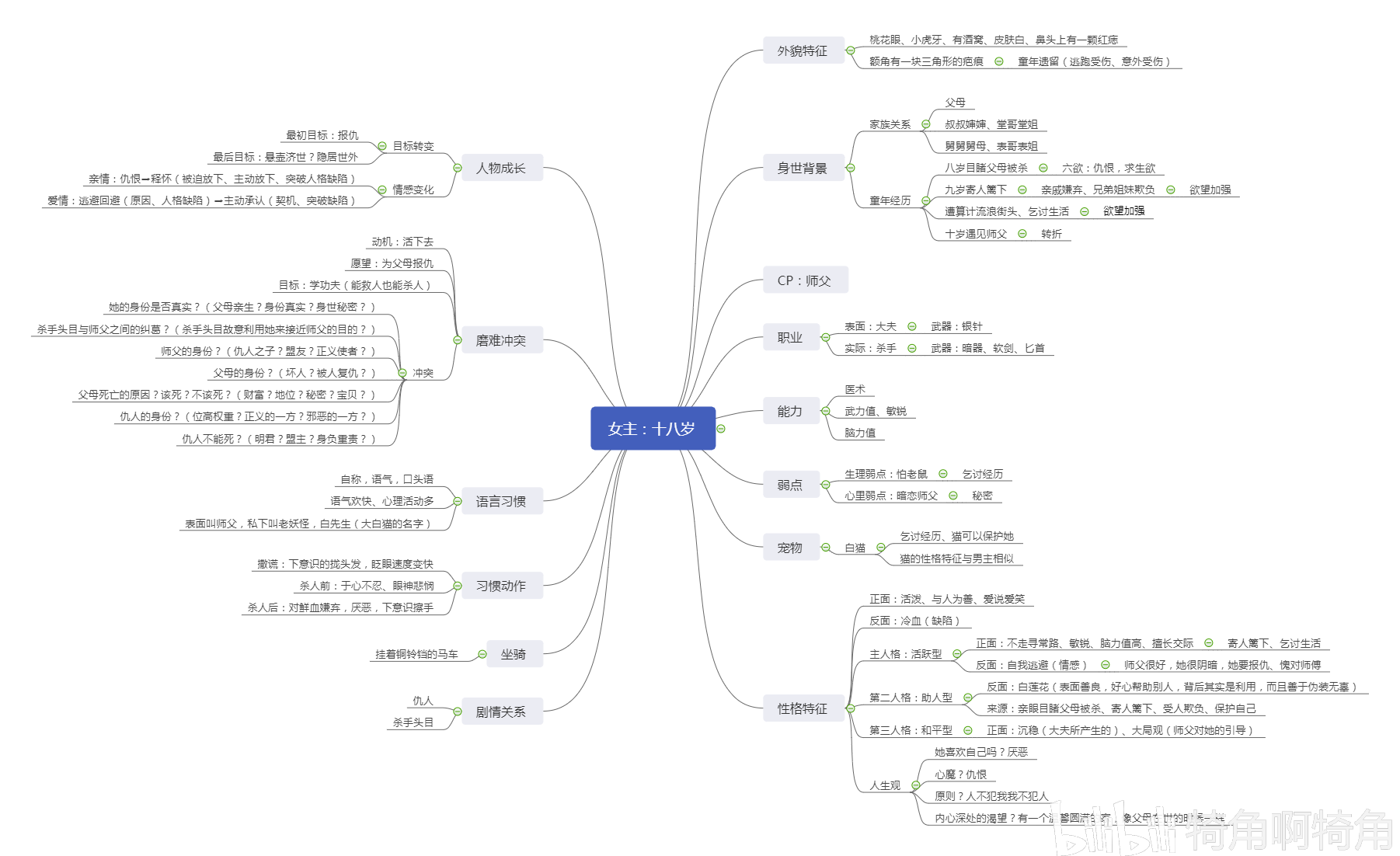This screenshot has width=1400, height=856.
Task: Select the 撒谎：下意识的拢头发 topic
Action: (x=346, y=564)
